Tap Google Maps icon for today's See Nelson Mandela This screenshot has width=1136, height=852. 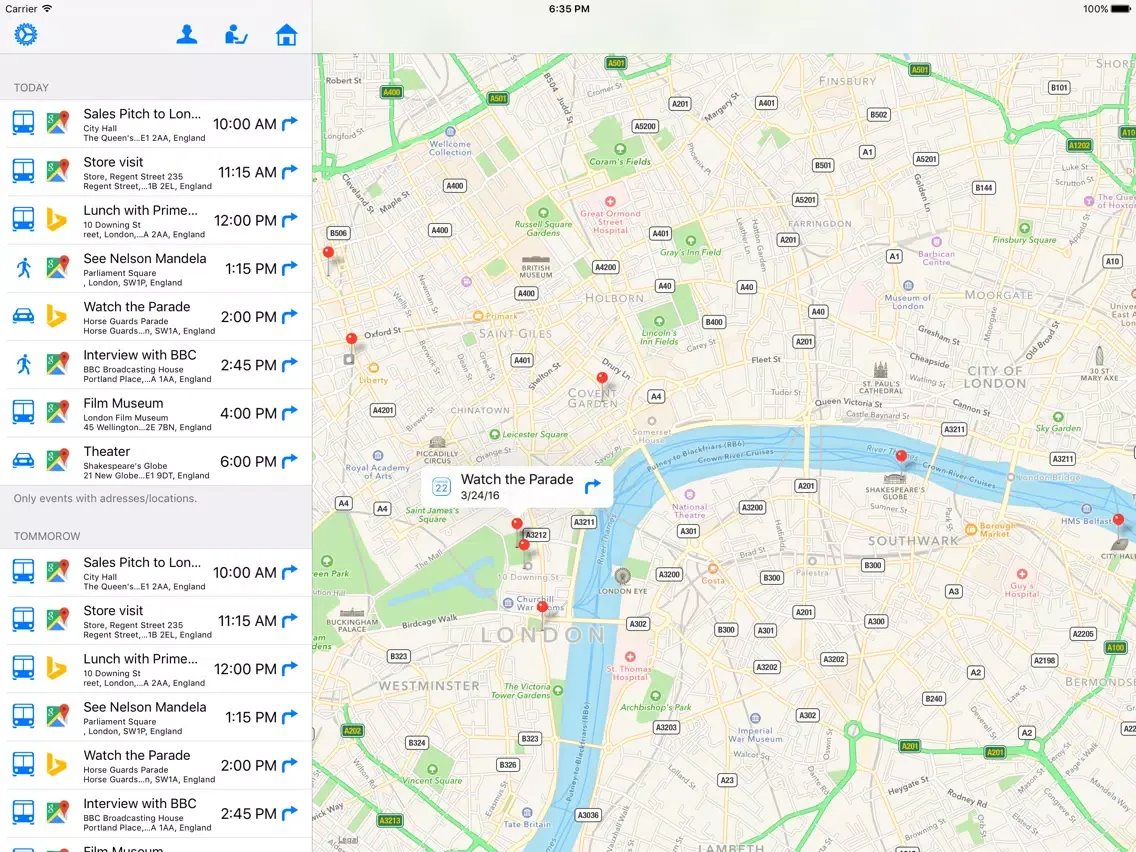57,267
